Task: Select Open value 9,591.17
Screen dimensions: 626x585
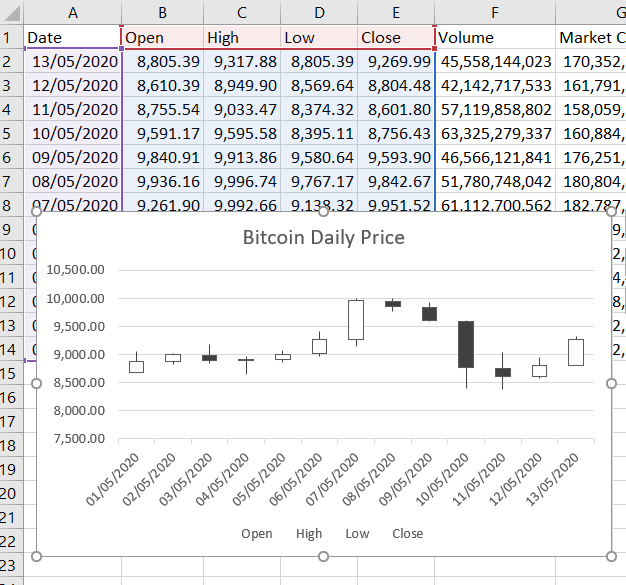Action: coord(162,133)
